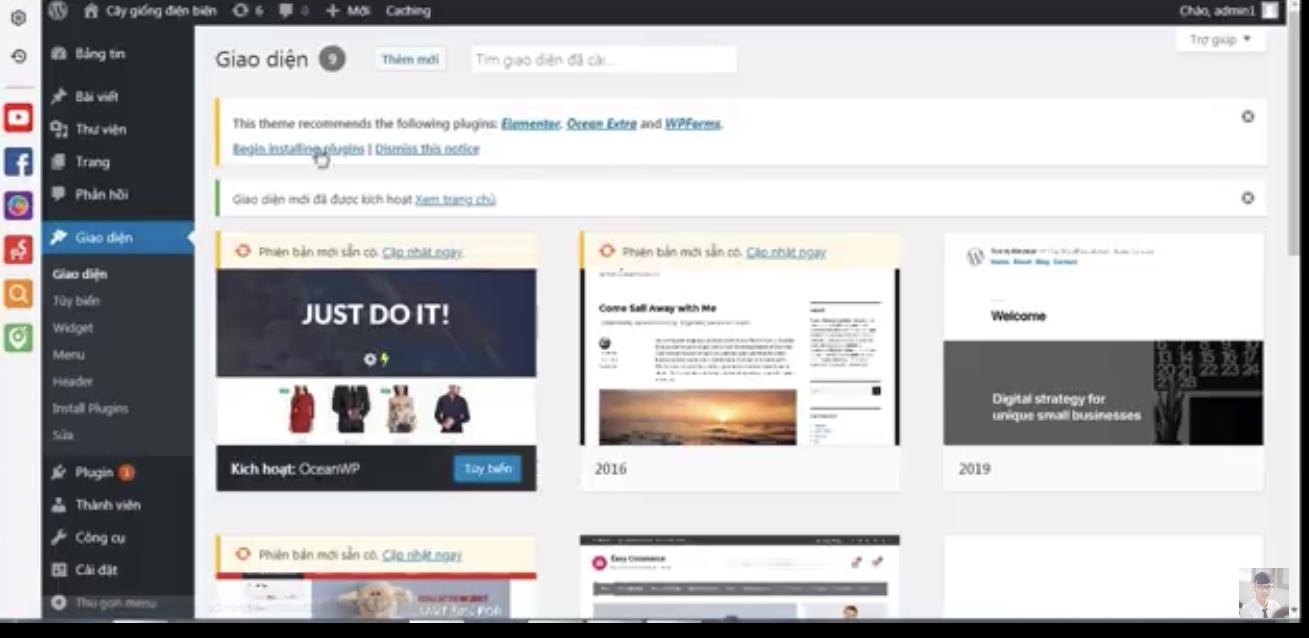Click the WordPress logo in admin bar

(58, 11)
